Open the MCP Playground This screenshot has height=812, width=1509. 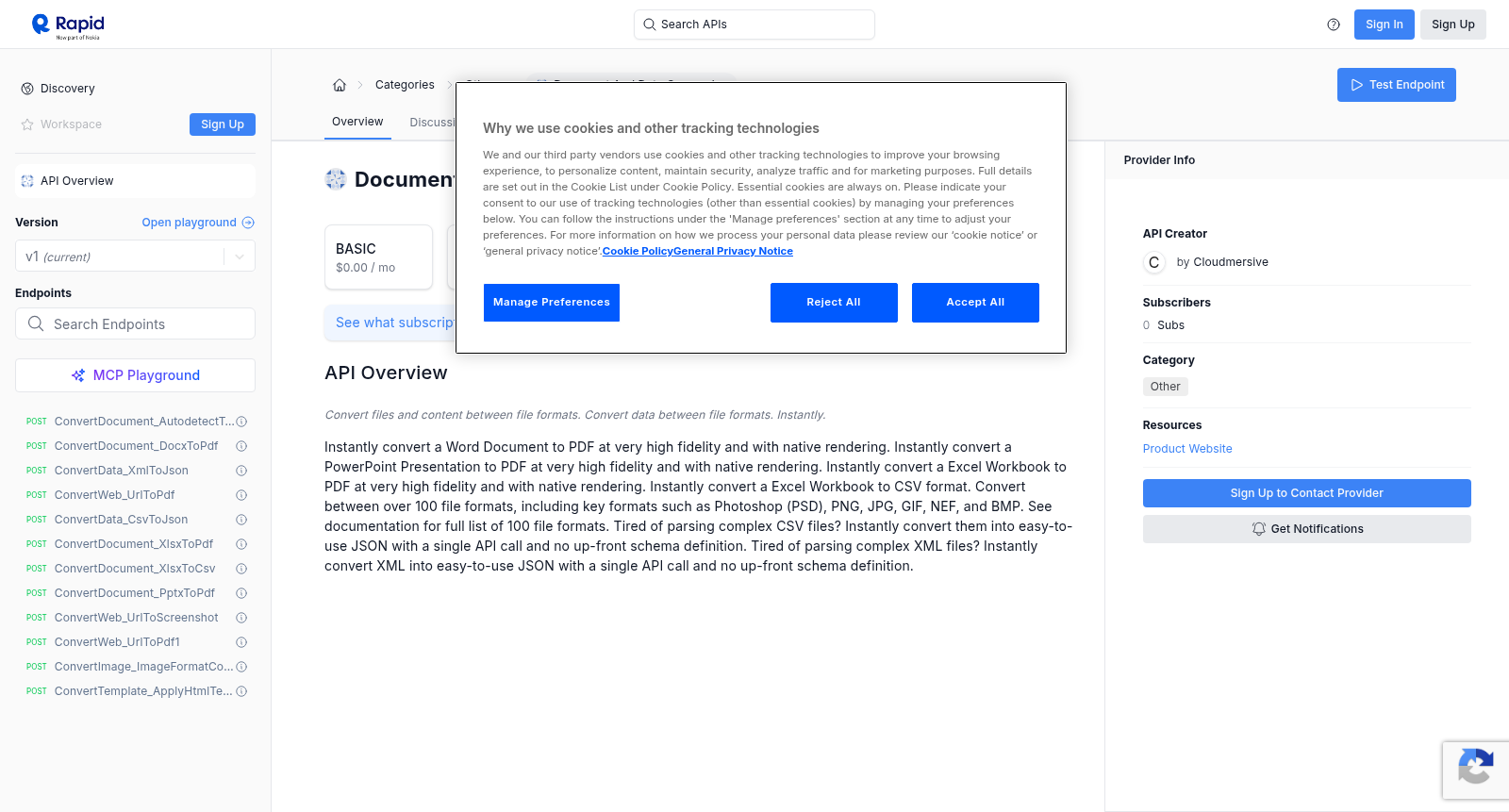(x=135, y=375)
